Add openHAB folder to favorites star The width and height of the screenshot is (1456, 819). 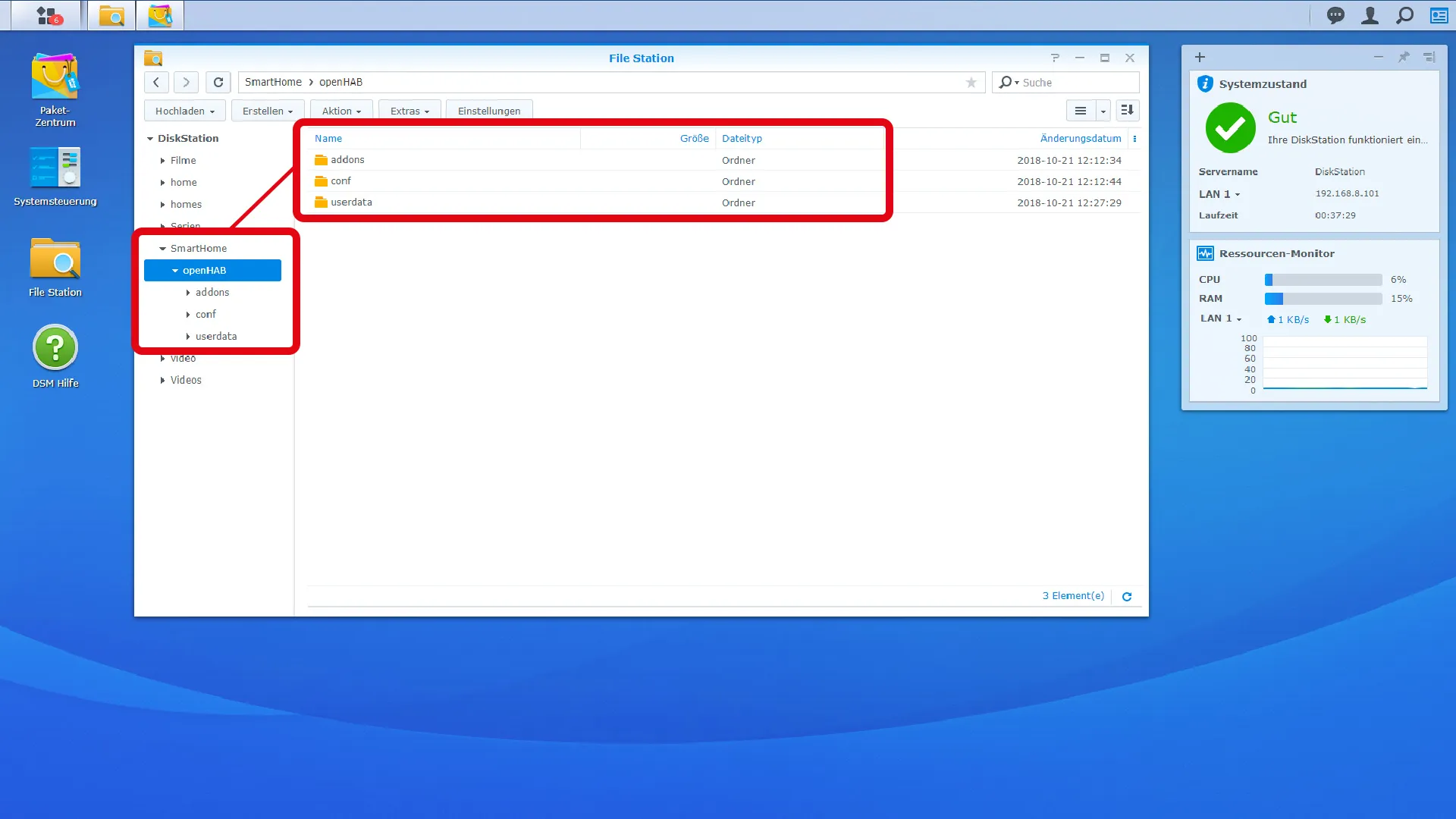[971, 82]
